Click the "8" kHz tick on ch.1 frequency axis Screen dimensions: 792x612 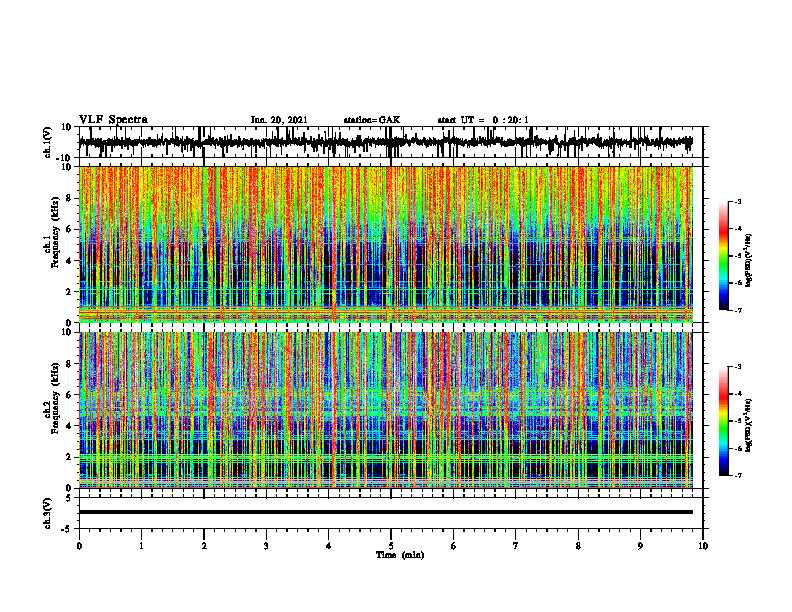[69, 198]
